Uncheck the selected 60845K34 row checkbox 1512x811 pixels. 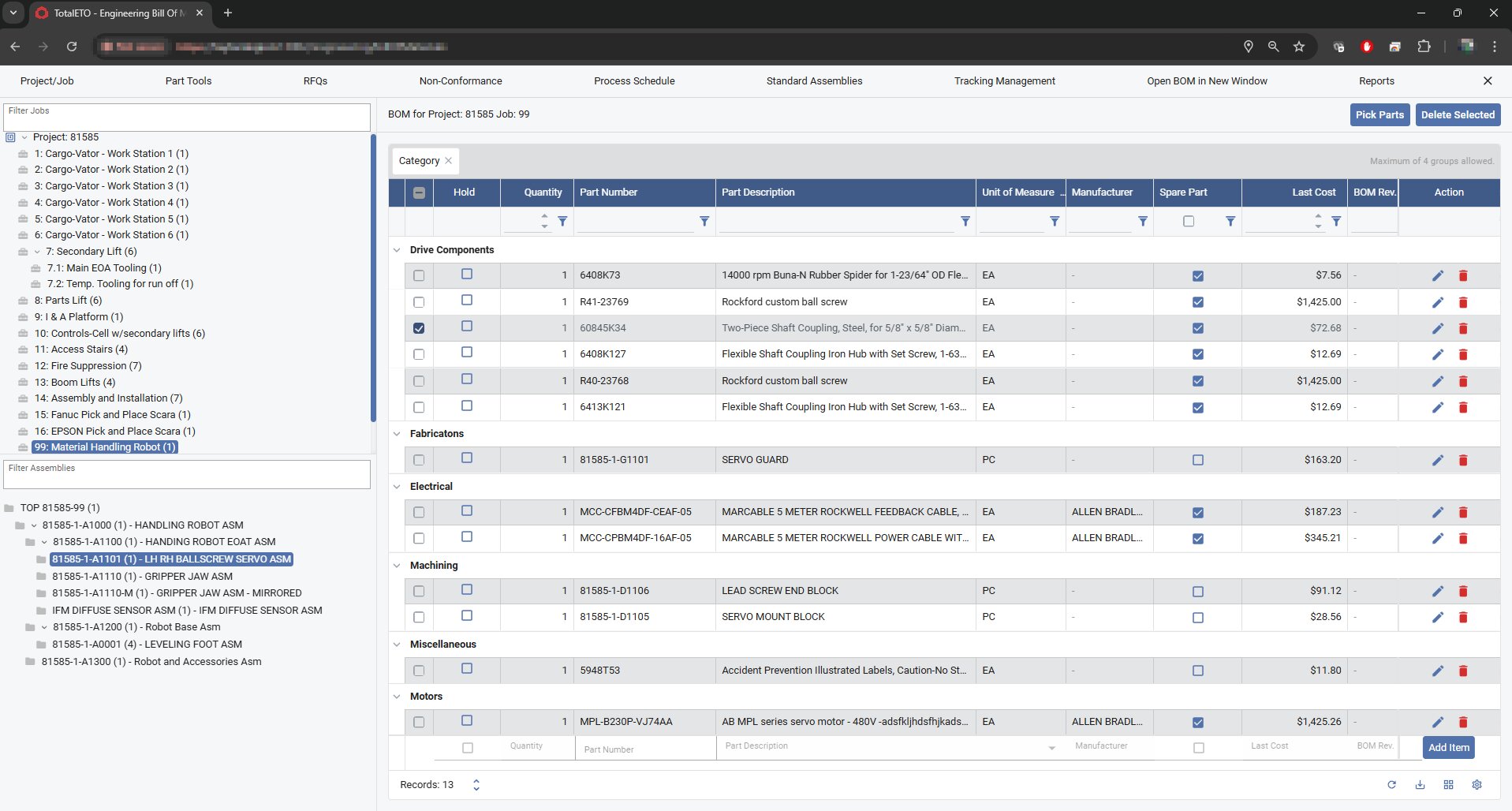pyautogui.click(x=419, y=328)
